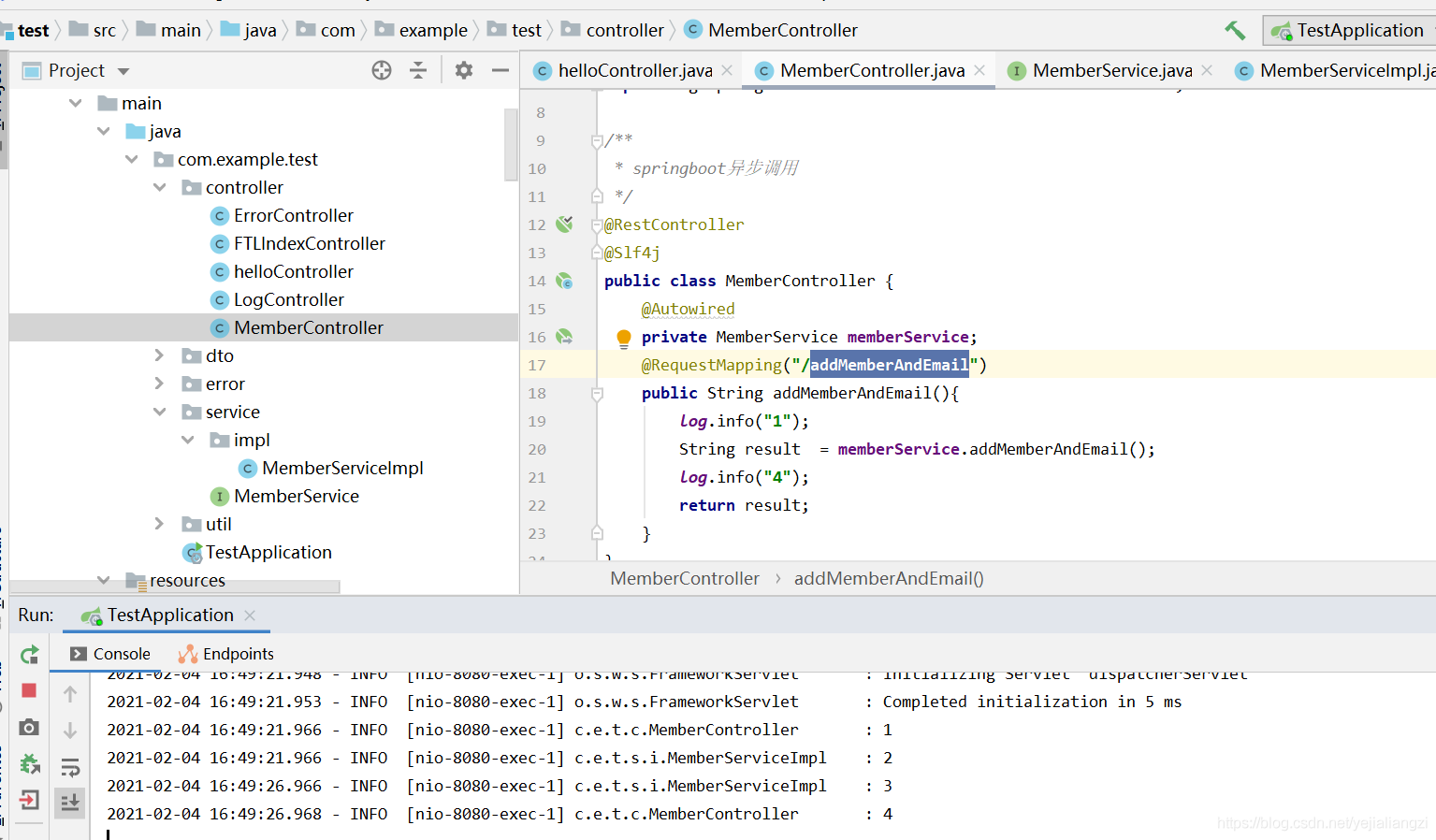Open the Project view dropdown

click(123, 71)
